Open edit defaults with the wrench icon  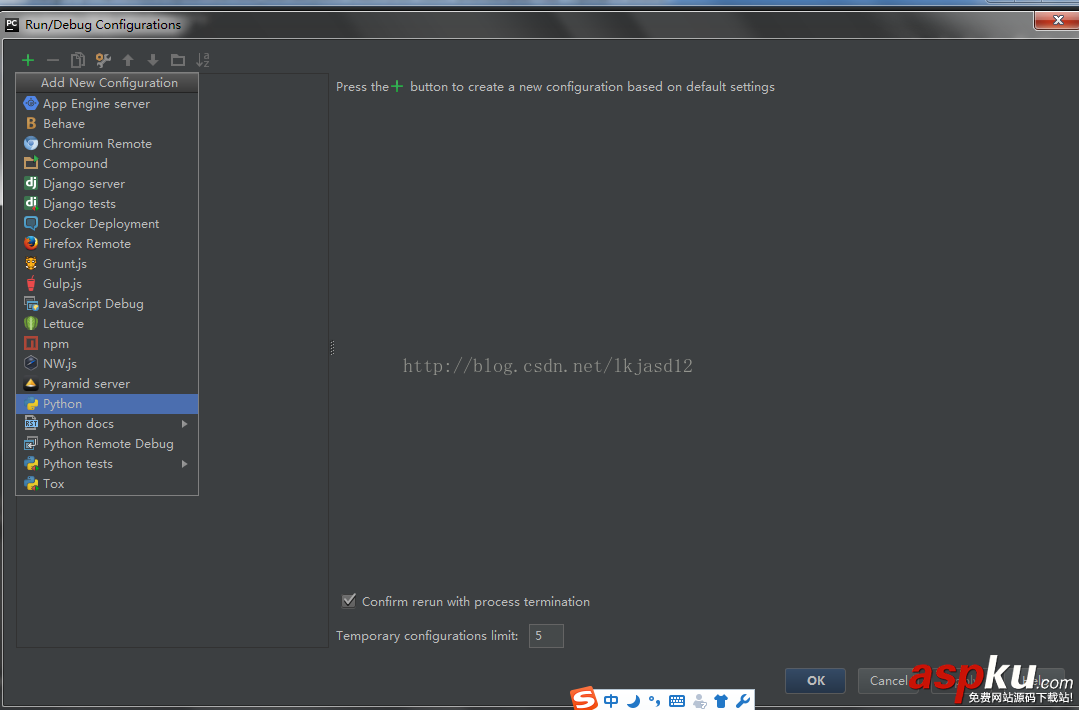(102, 60)
